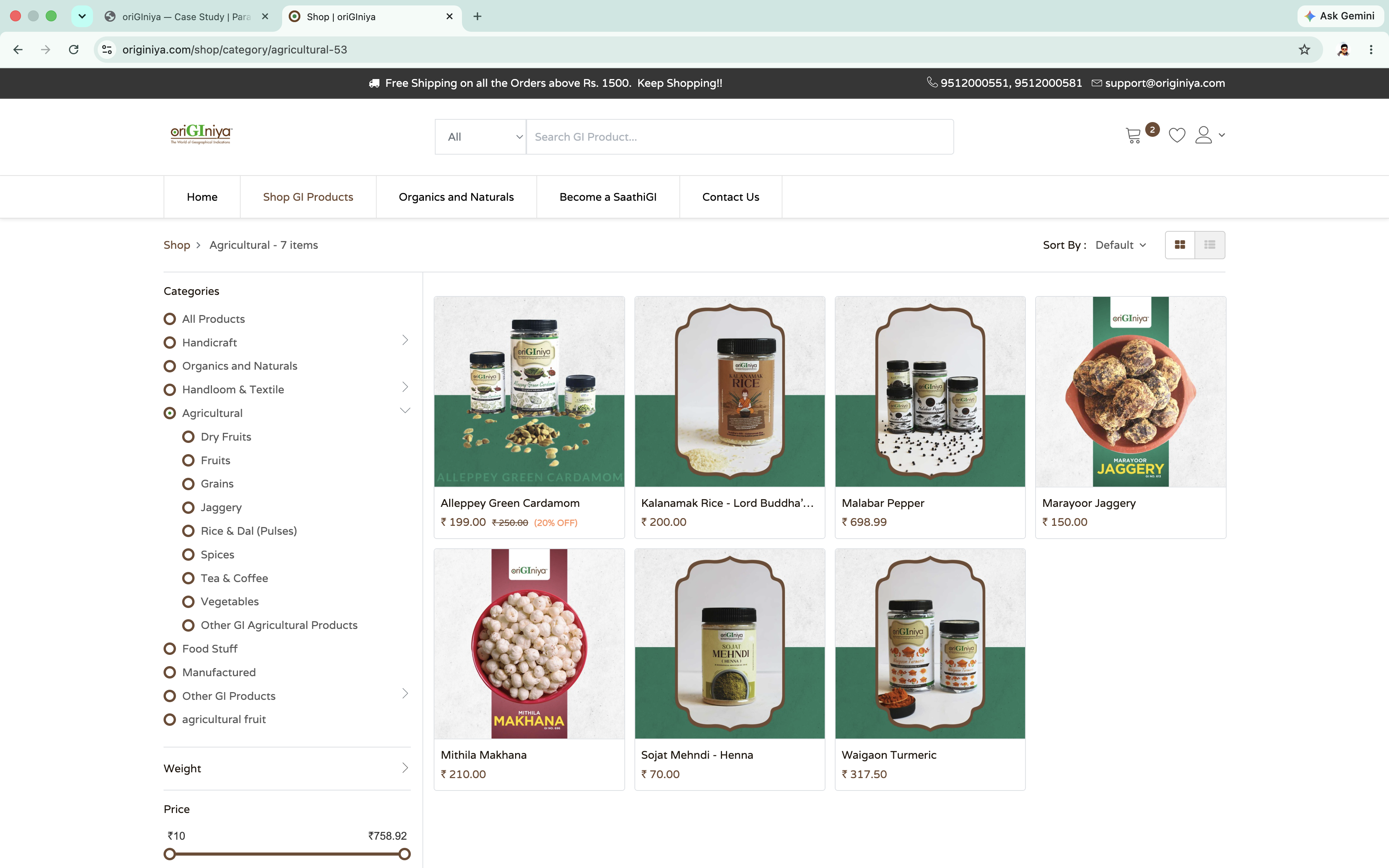1389x868 pixels.
Task: Collapse the Agricultural category chevron
Action: coord(405,410)
